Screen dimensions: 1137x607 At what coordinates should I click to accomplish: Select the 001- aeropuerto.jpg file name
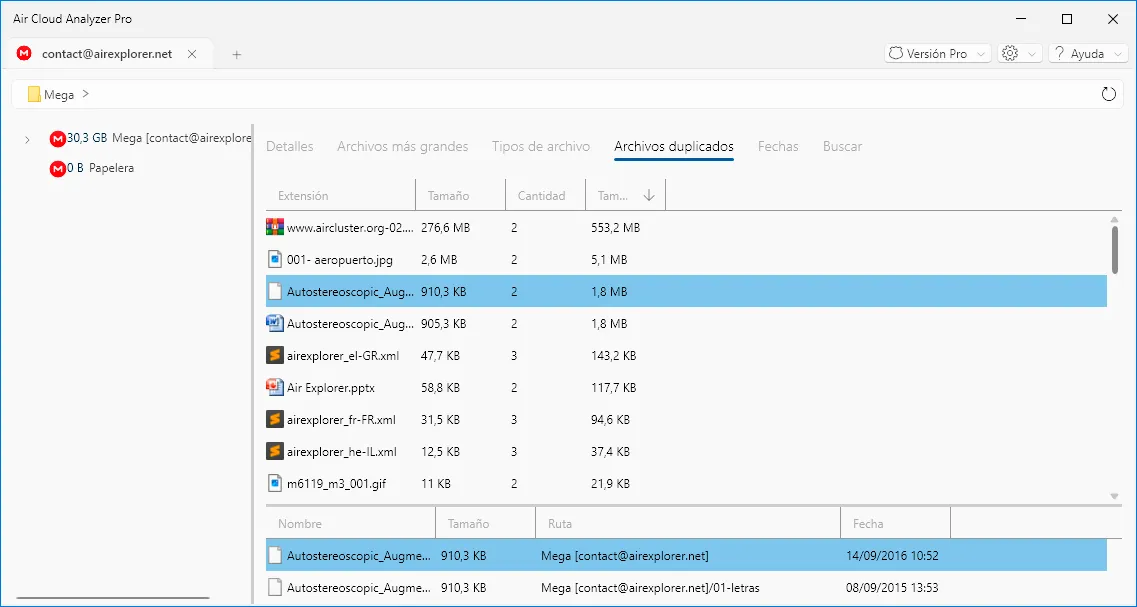(x=339, y=260)
